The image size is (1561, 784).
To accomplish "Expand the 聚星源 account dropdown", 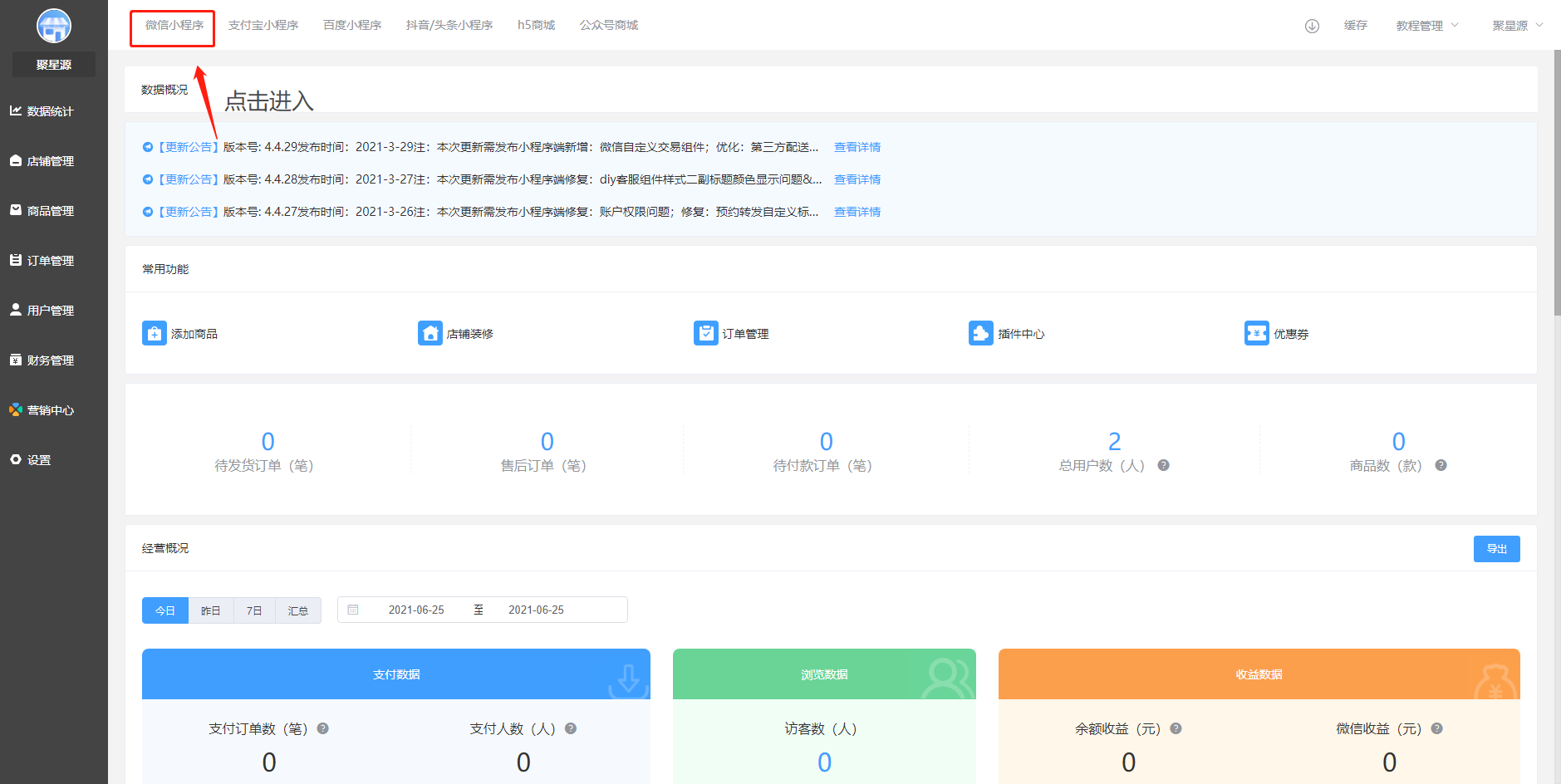I will [1518, 26].
